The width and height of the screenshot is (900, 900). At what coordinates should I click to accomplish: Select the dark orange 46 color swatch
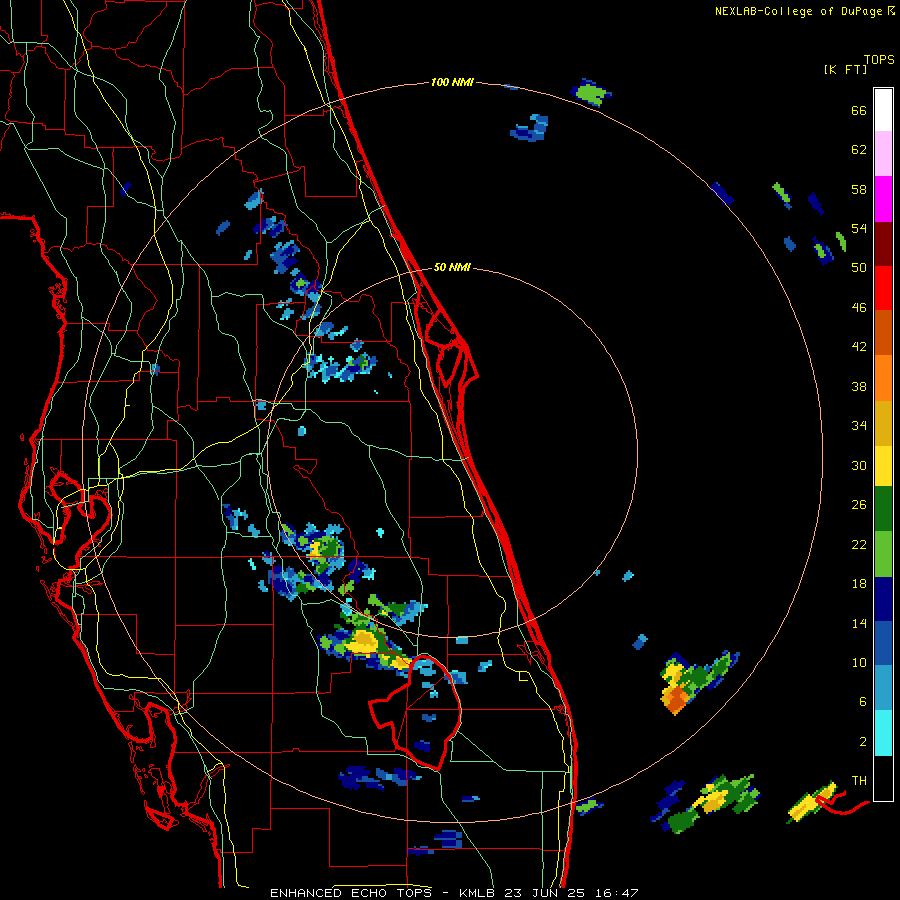click(x=883, y=332)
